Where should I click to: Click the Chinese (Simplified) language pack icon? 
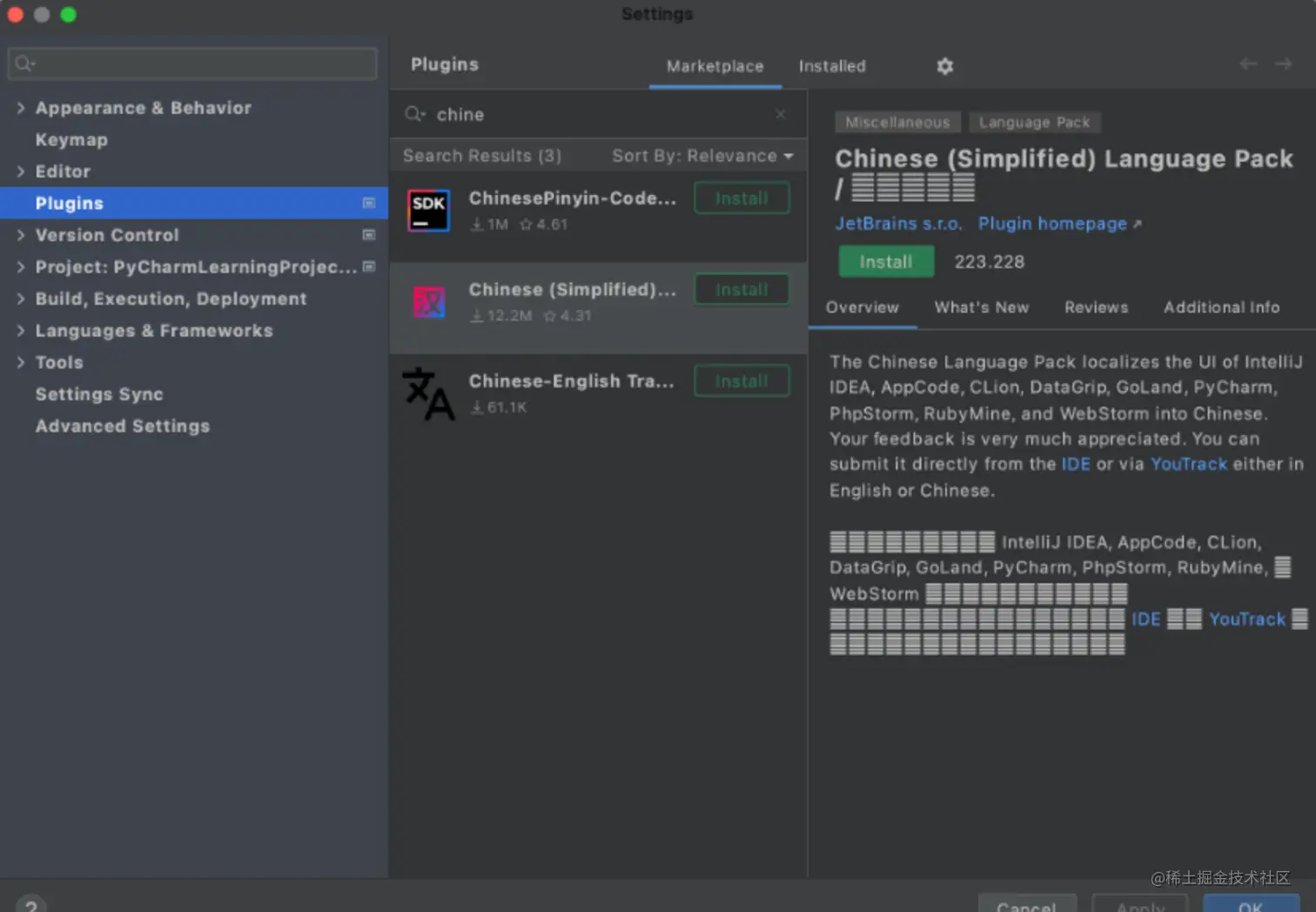(429, 302)
